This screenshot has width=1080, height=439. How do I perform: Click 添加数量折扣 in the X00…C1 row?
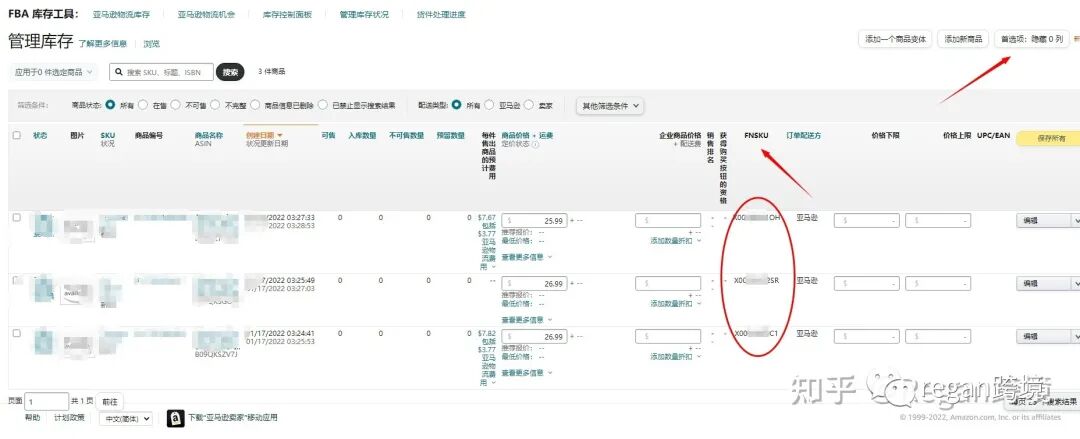click(x=676, y=356)
